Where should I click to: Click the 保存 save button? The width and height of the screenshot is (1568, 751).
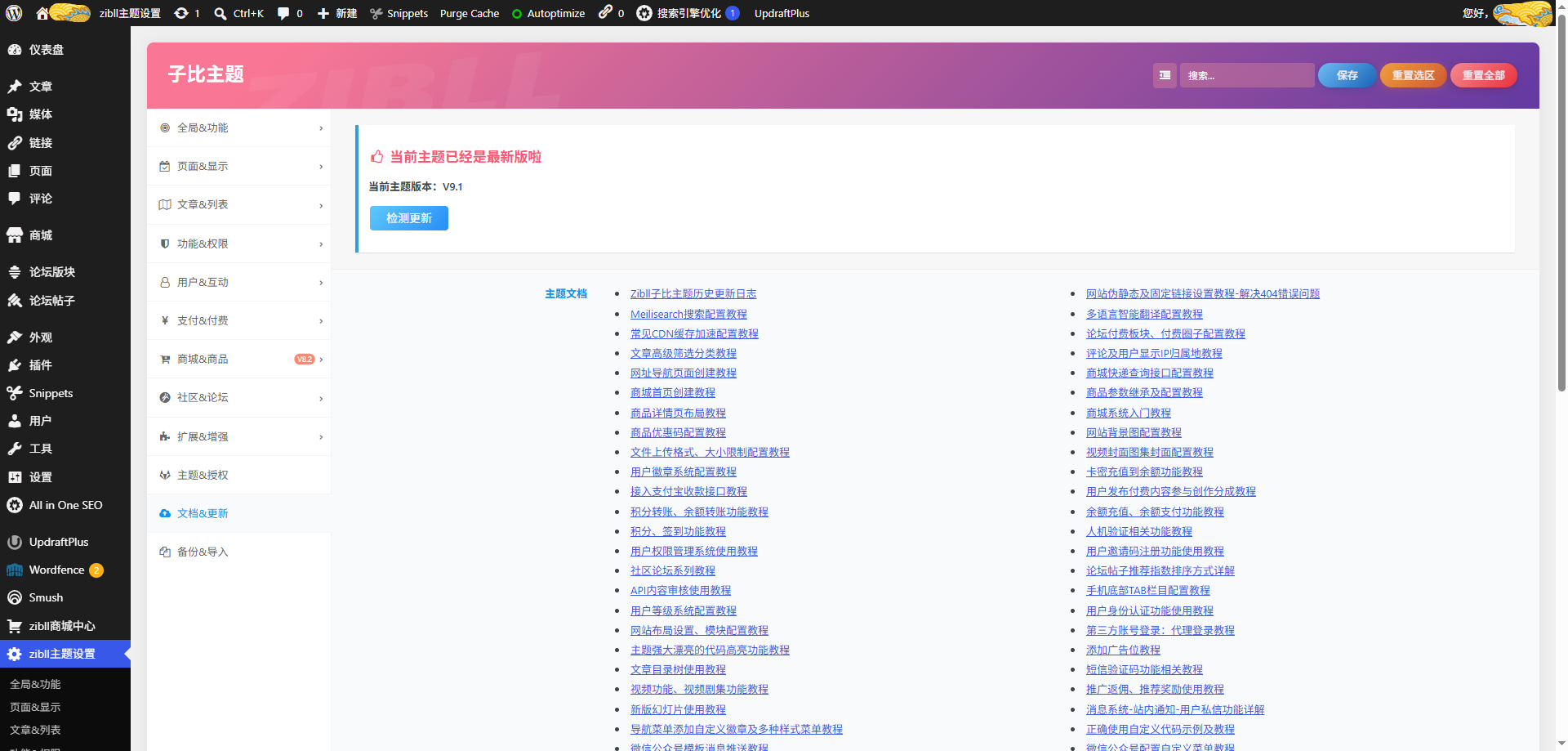coord(1347,75)
